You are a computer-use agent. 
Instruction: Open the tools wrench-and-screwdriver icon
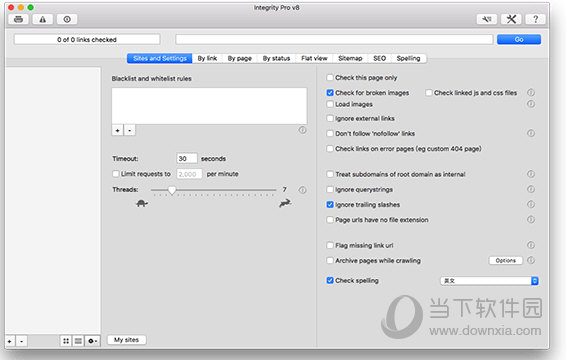(511, 19)
